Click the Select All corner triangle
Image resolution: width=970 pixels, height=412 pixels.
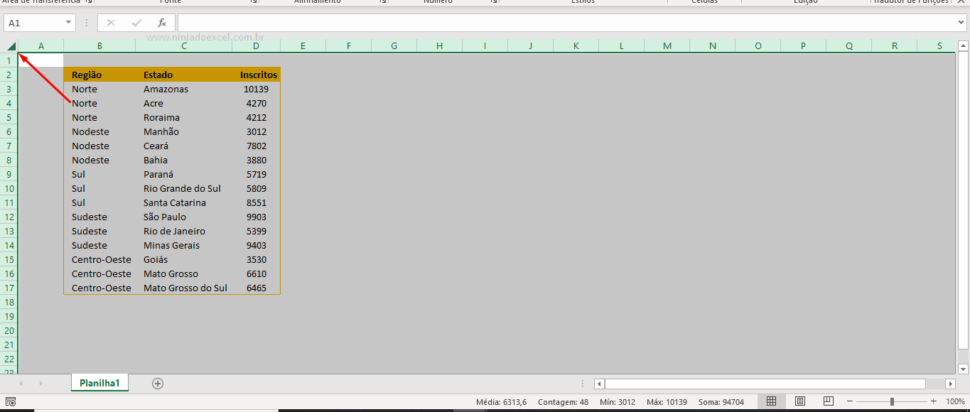coord(11,46)
